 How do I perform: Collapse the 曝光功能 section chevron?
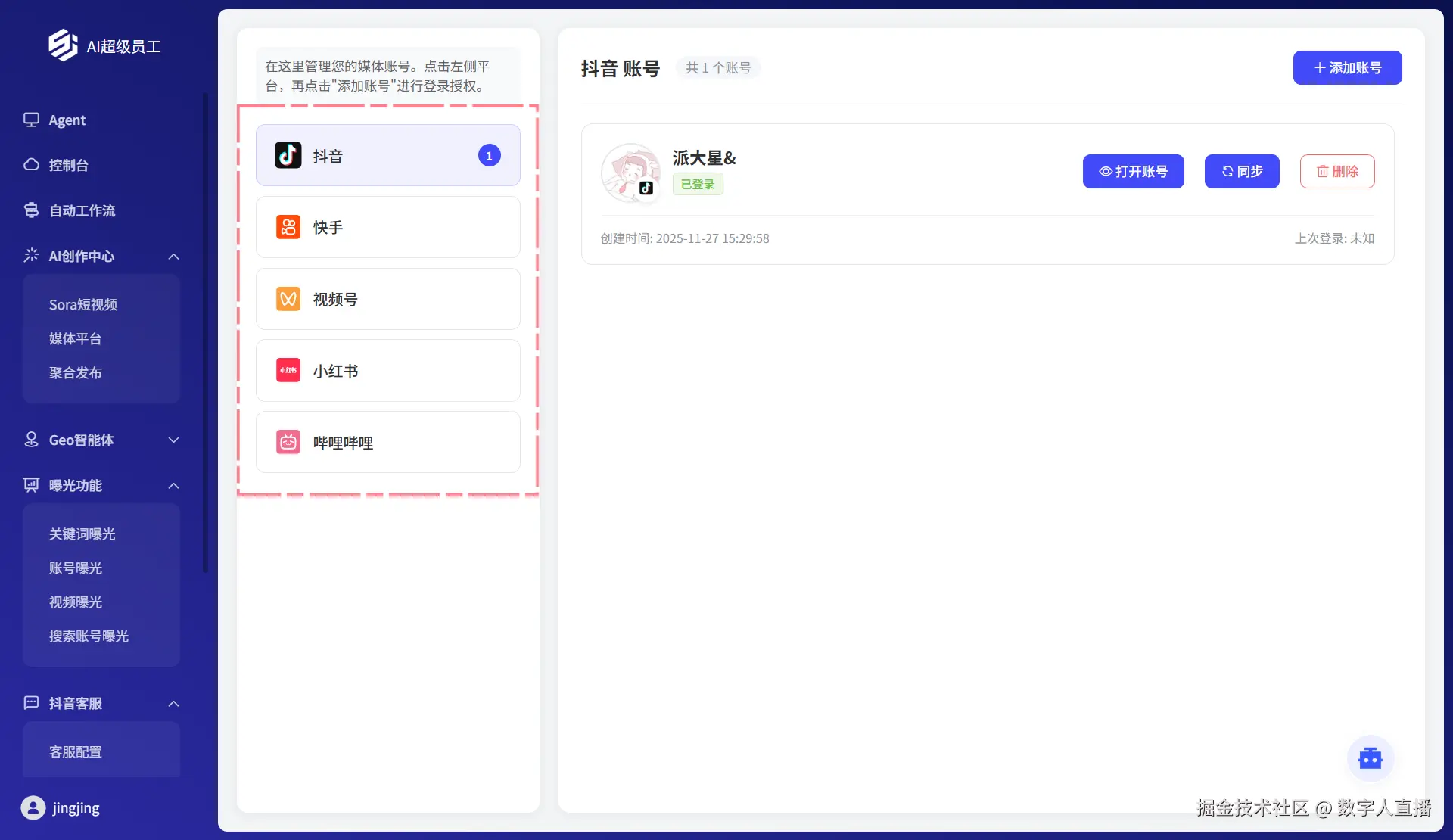point(173,486)
